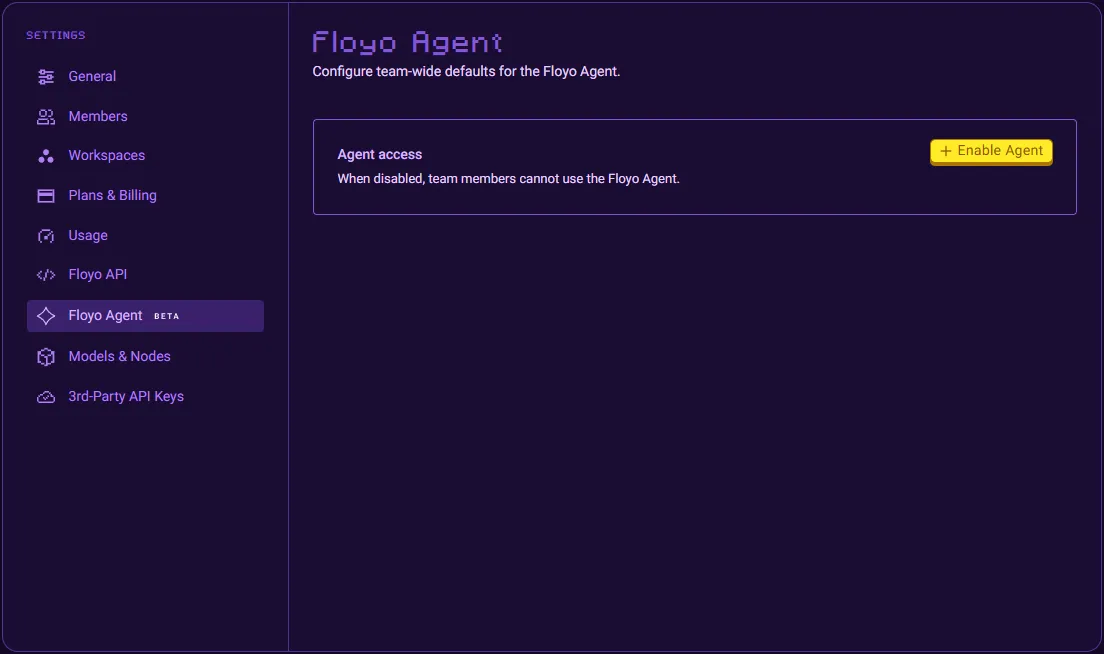1104x654 pixels.
Task: Click the SETTINGS sidebar header
Action: click(56, 35)
